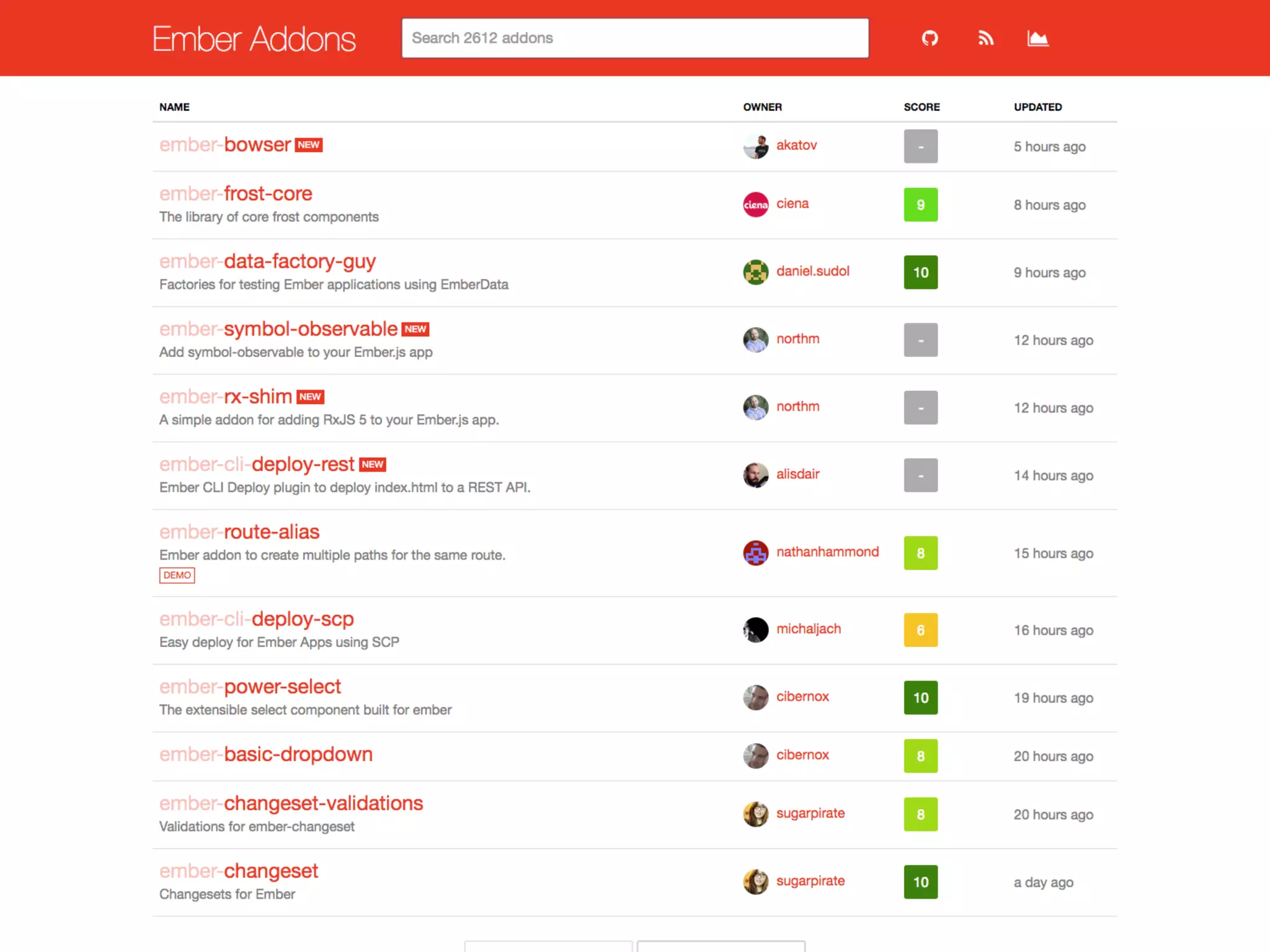Click the Ember Addons site title
Screen dimensions: 1270x952
tap(254, 39)
